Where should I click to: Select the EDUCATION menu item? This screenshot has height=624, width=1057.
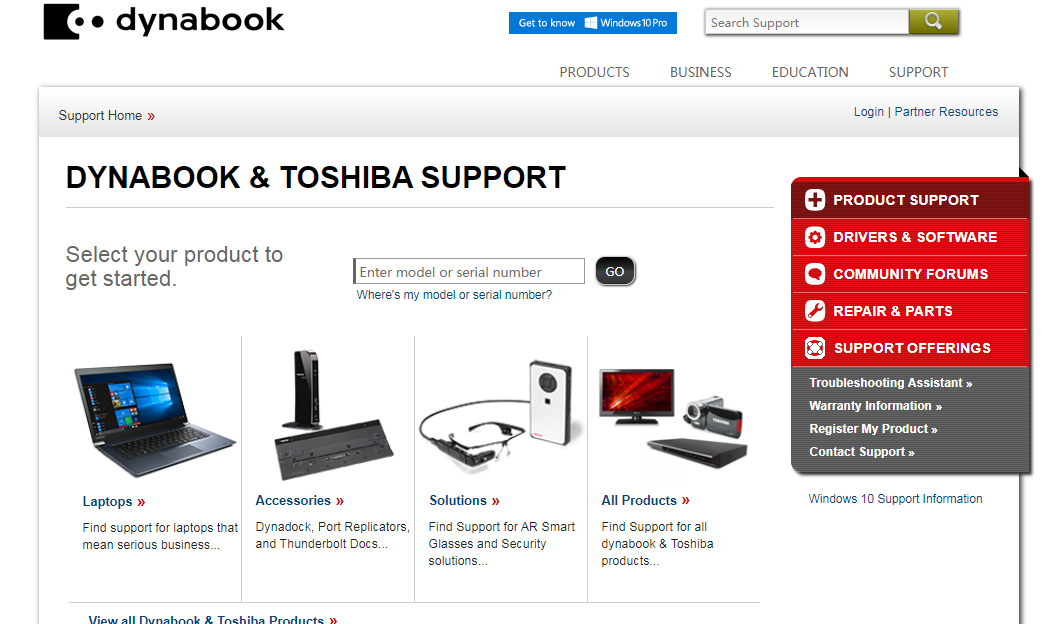point(810,72)
